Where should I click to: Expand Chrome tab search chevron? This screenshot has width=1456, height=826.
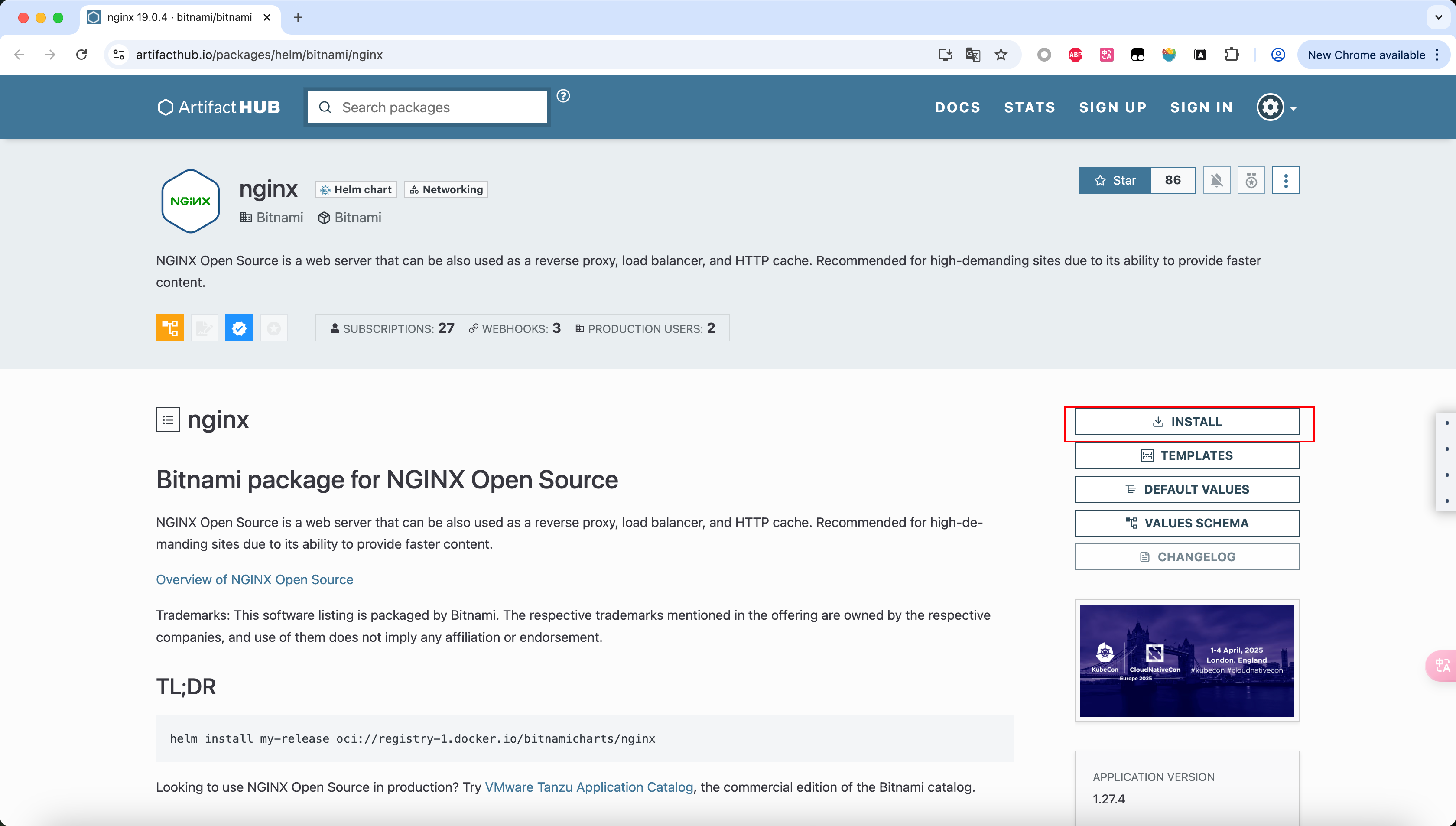(1438, 17)
